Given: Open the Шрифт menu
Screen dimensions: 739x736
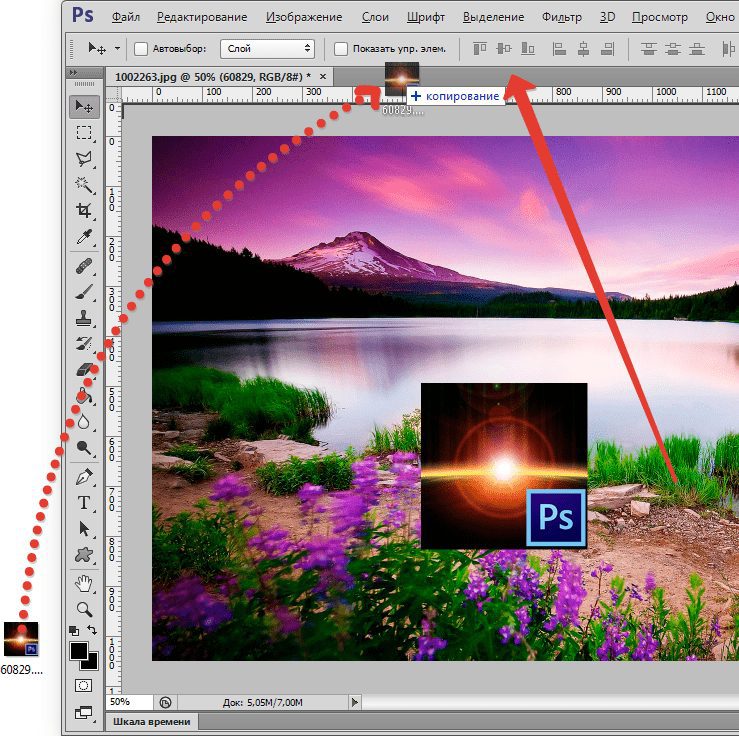Looking at the screenshot, I should 426,17.
